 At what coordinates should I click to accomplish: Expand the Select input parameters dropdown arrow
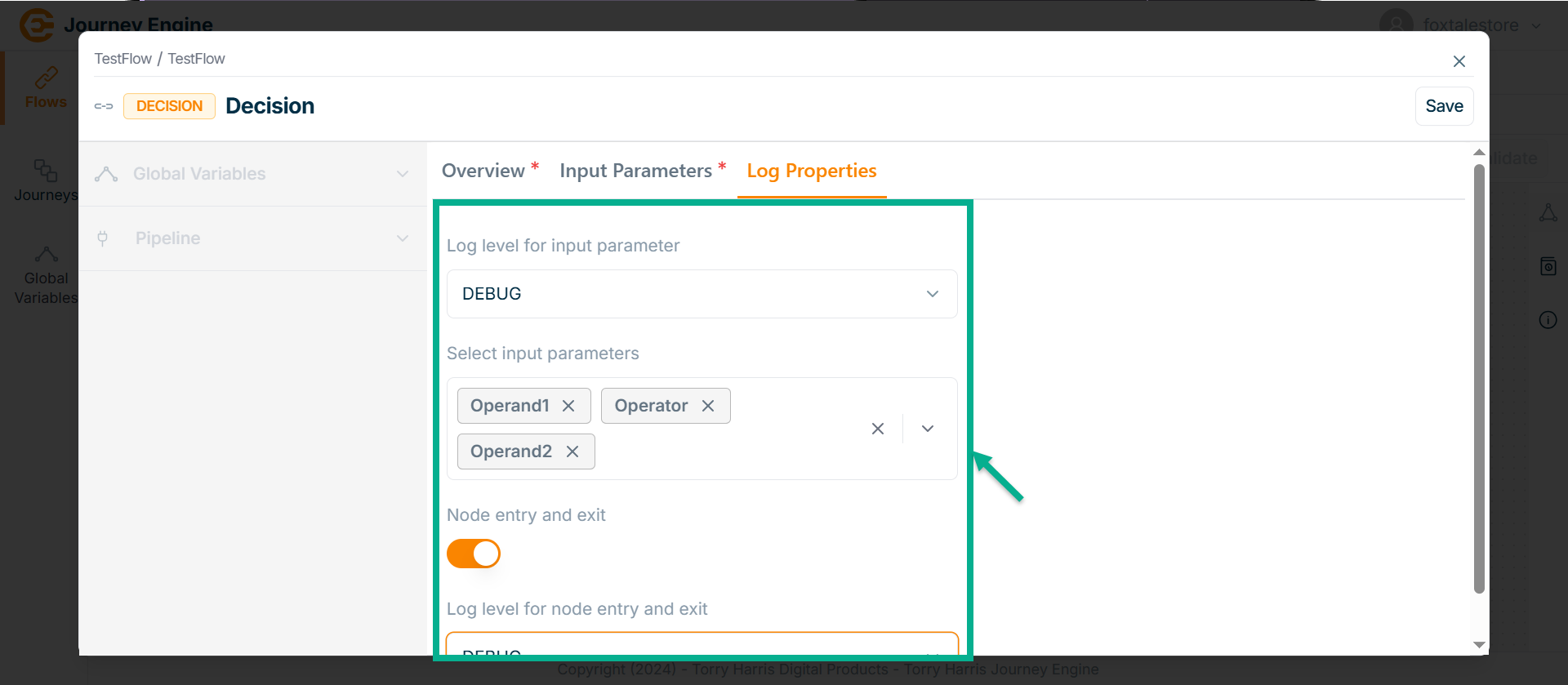(x=928, y=429)
